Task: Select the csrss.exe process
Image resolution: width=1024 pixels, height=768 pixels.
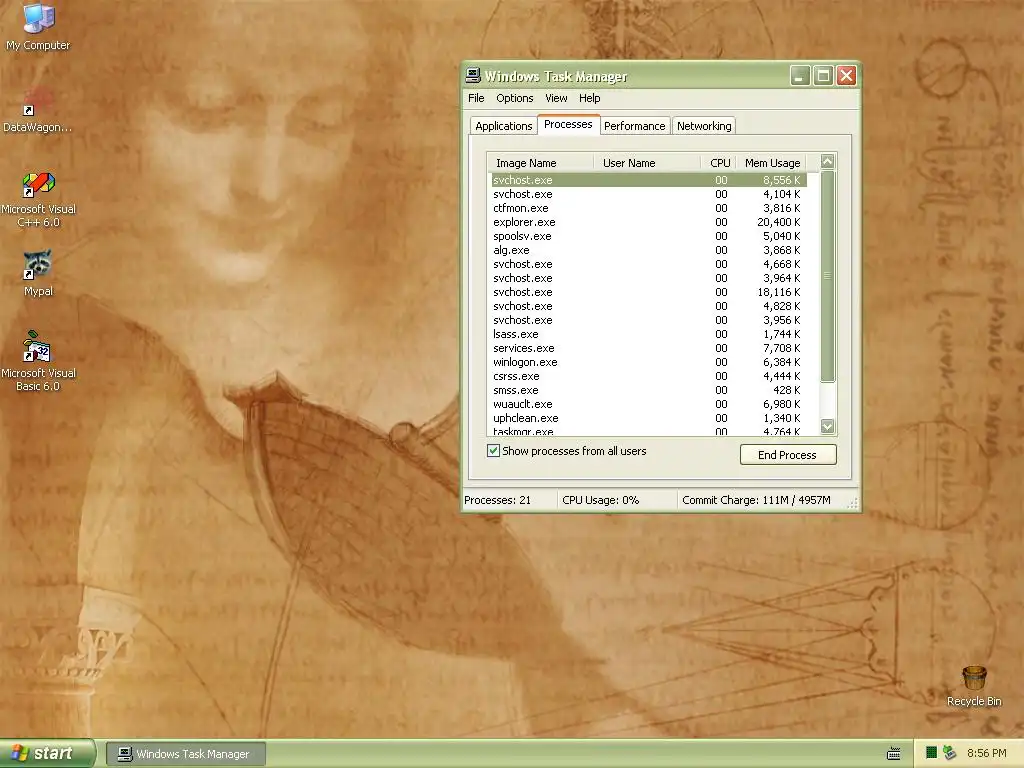Action: point(649,376)
